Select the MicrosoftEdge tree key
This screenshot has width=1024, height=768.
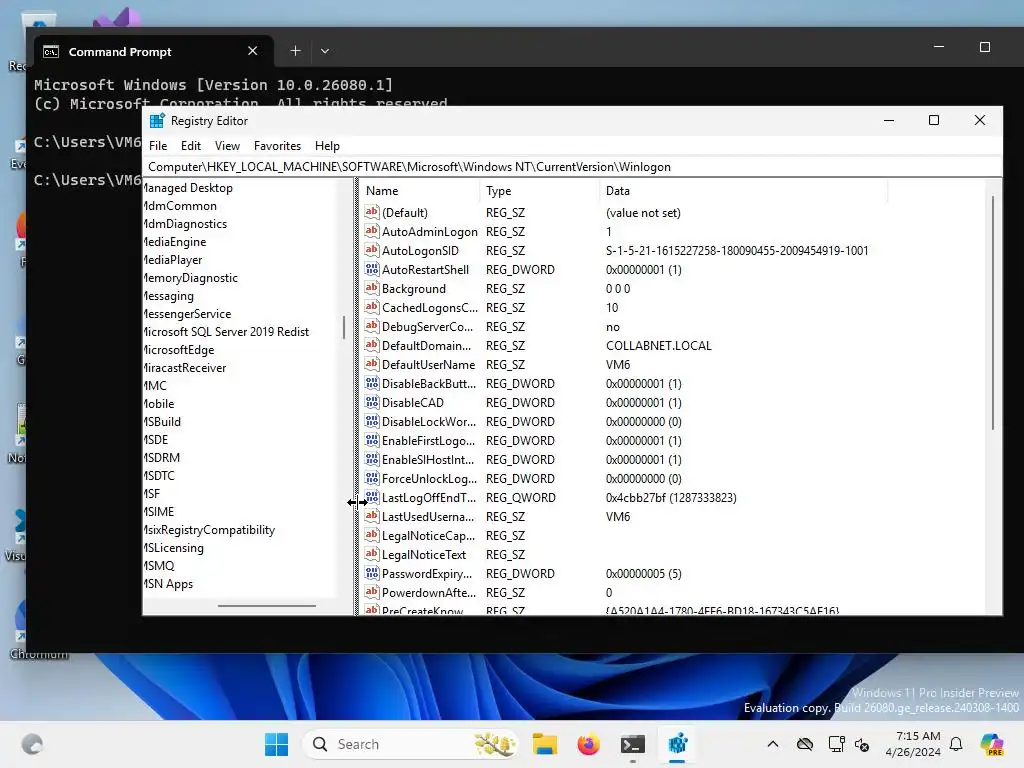(x=178, y=349)
